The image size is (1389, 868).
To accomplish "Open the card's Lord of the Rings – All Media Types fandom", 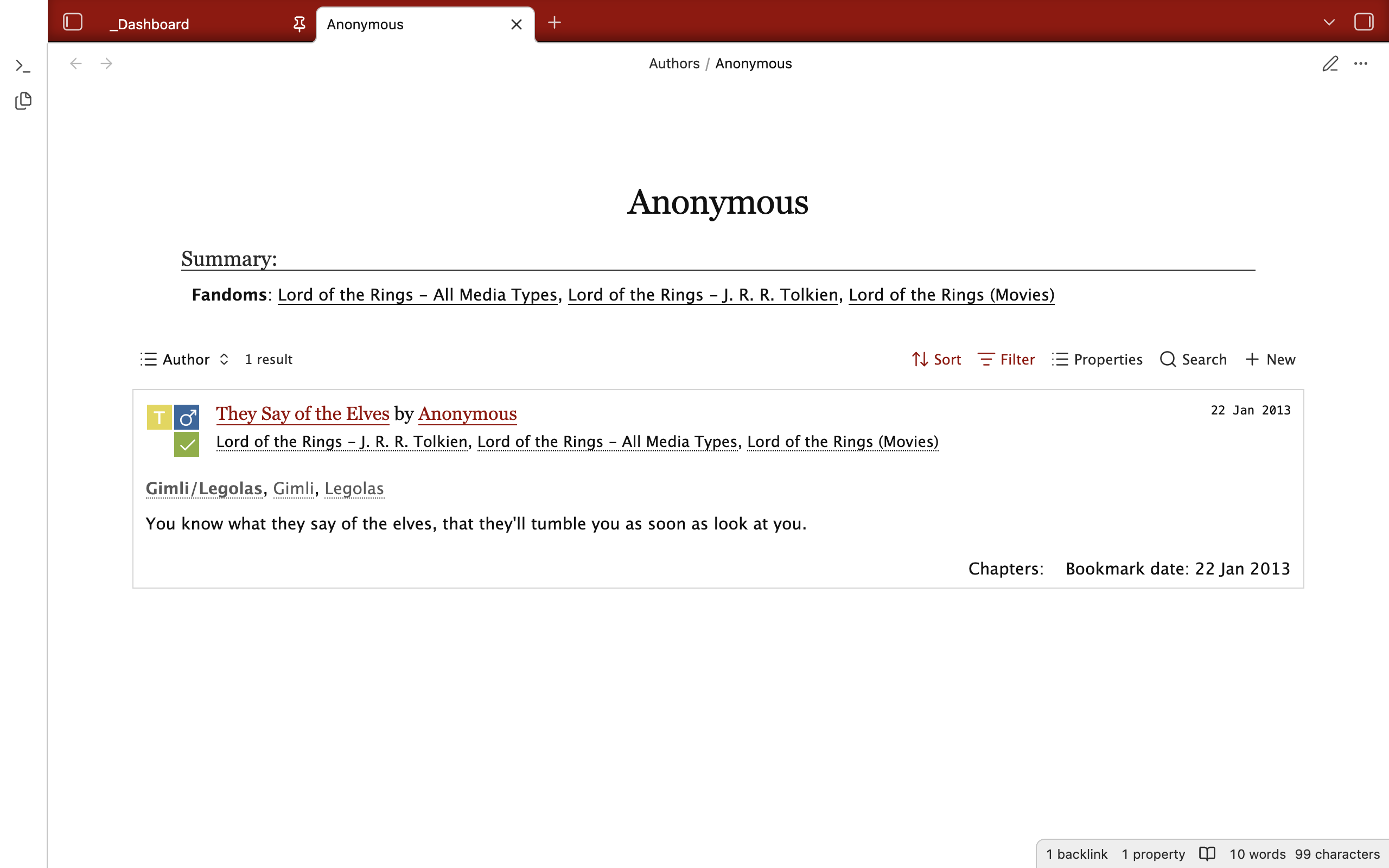I will [607, 442].
